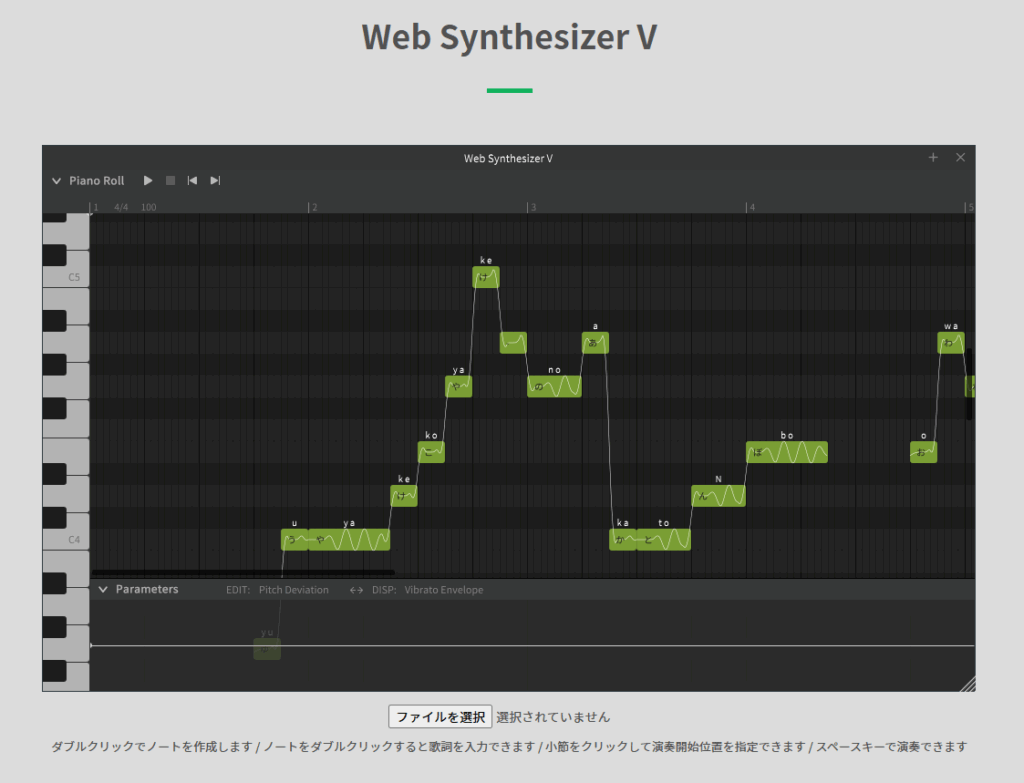
Task: Click the Piano Roll label
Action: click(x=97, y=181)
